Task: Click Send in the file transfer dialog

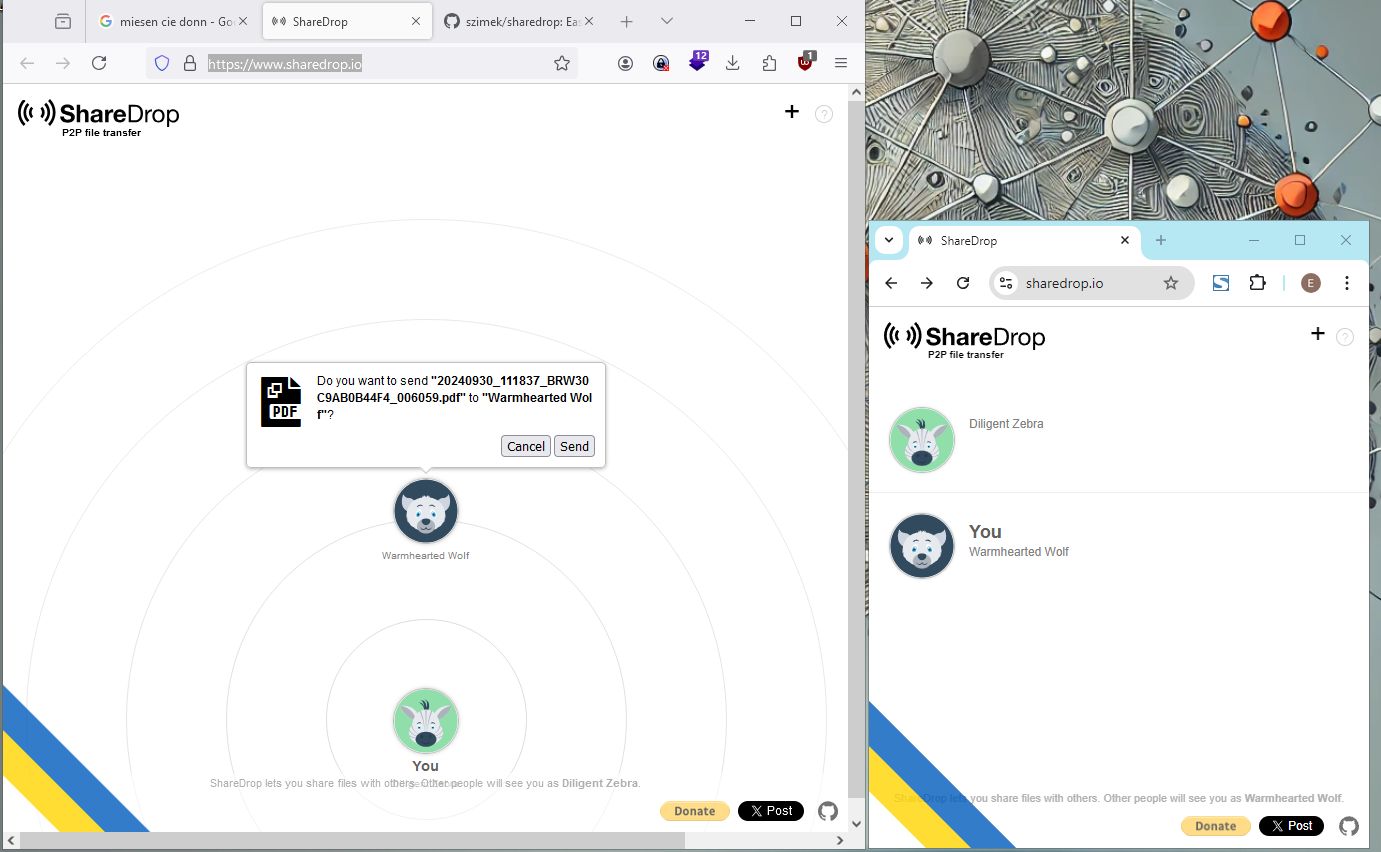Action: [574, 446]
